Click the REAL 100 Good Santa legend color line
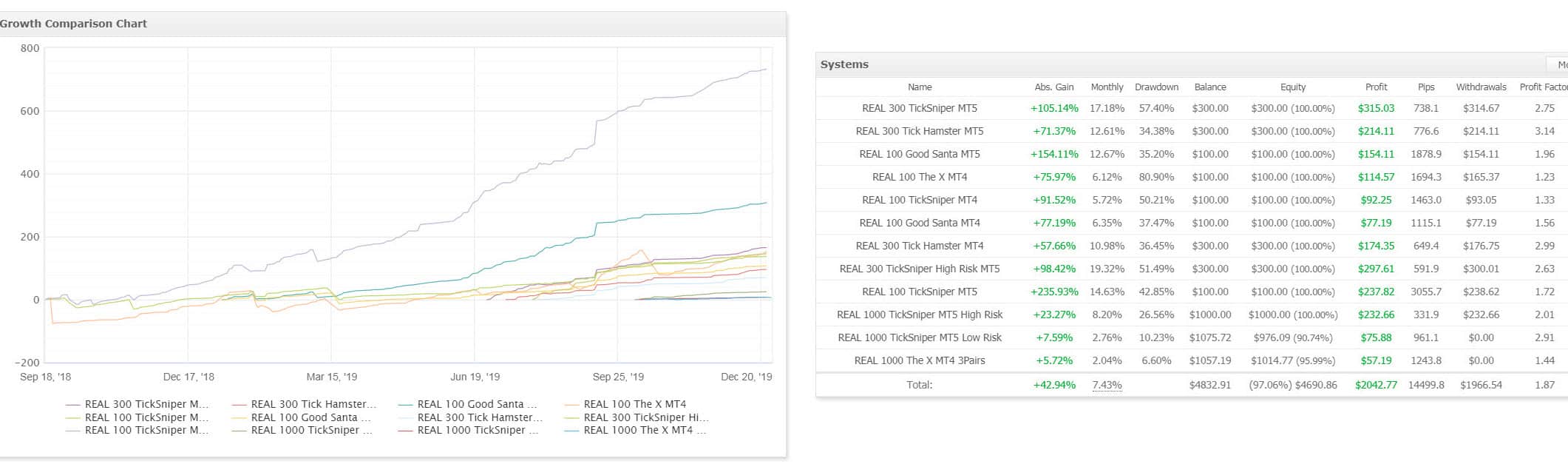This screenshot has height=464, width=1568. 405,405
